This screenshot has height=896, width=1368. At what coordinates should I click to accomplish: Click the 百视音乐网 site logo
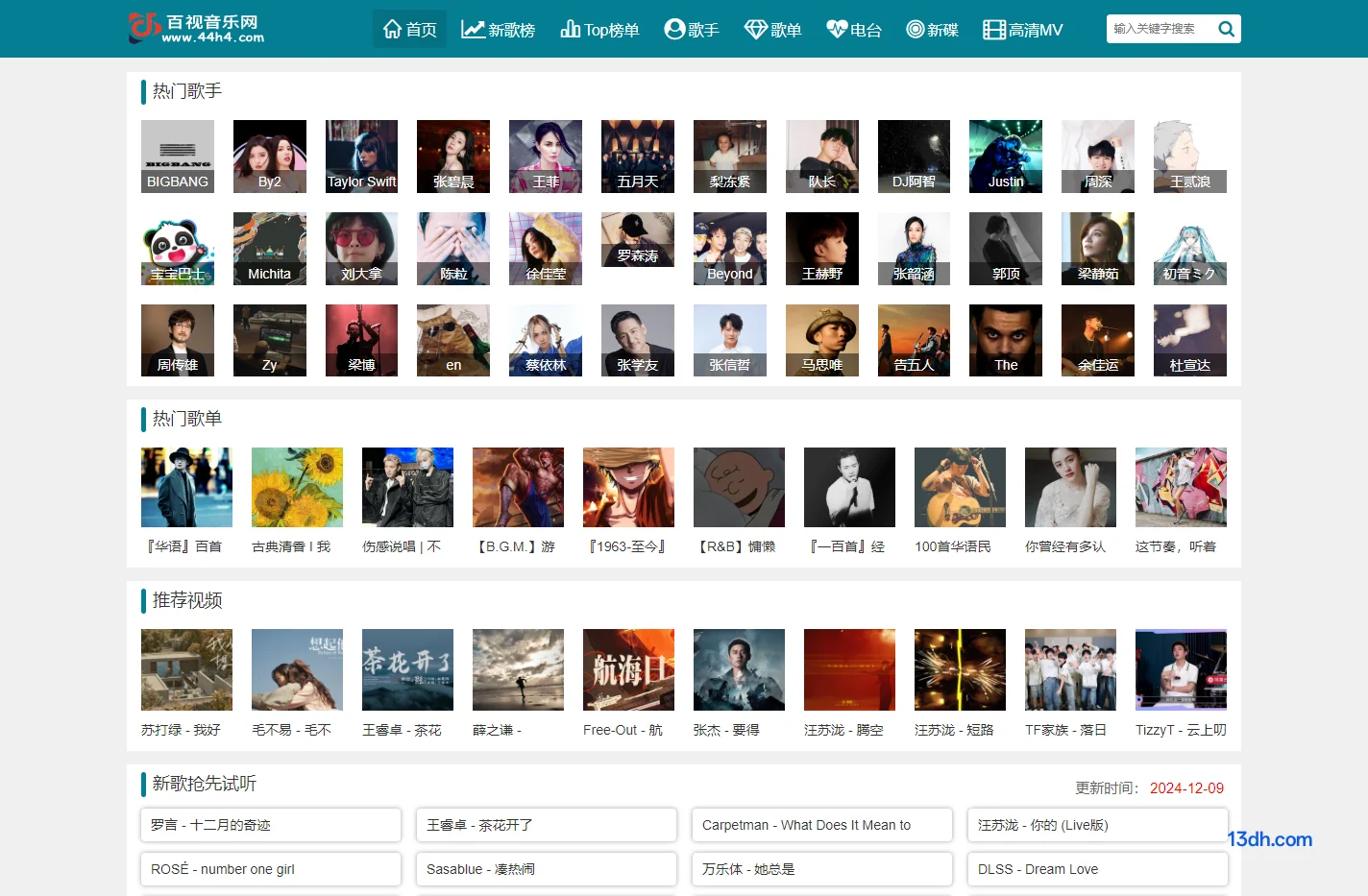(x=197, y=28)
